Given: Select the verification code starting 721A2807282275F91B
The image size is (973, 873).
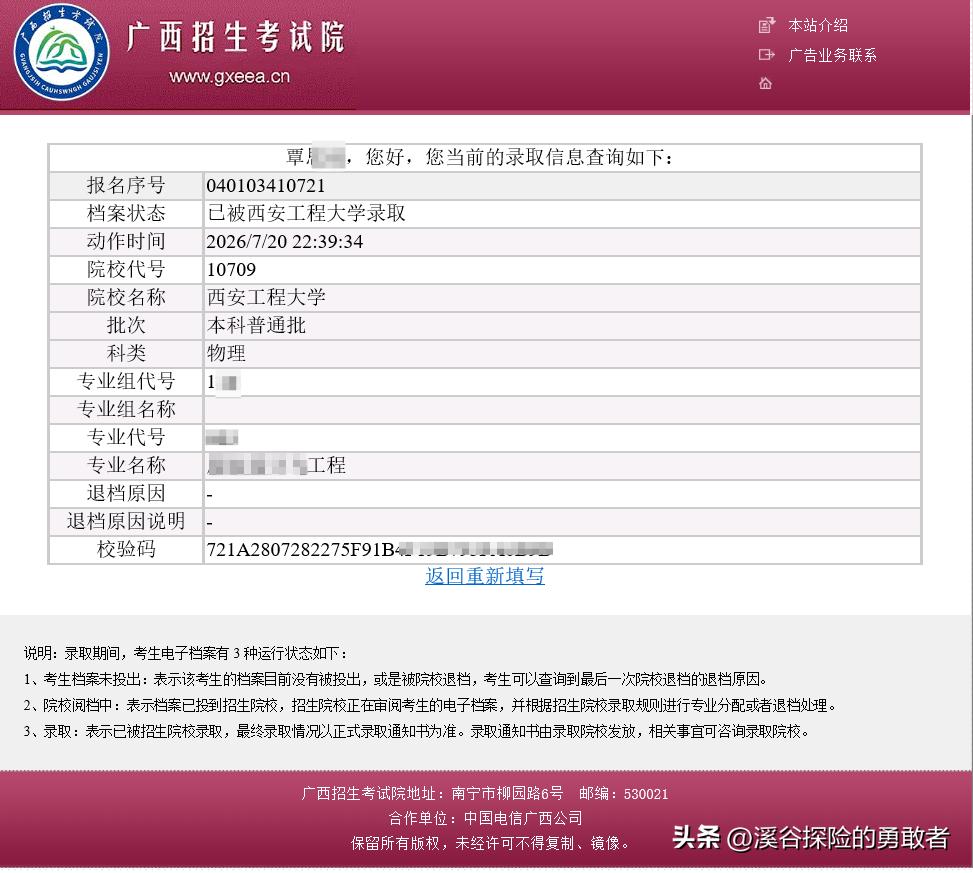Looking at the screenshot, I should click(379, 549).
